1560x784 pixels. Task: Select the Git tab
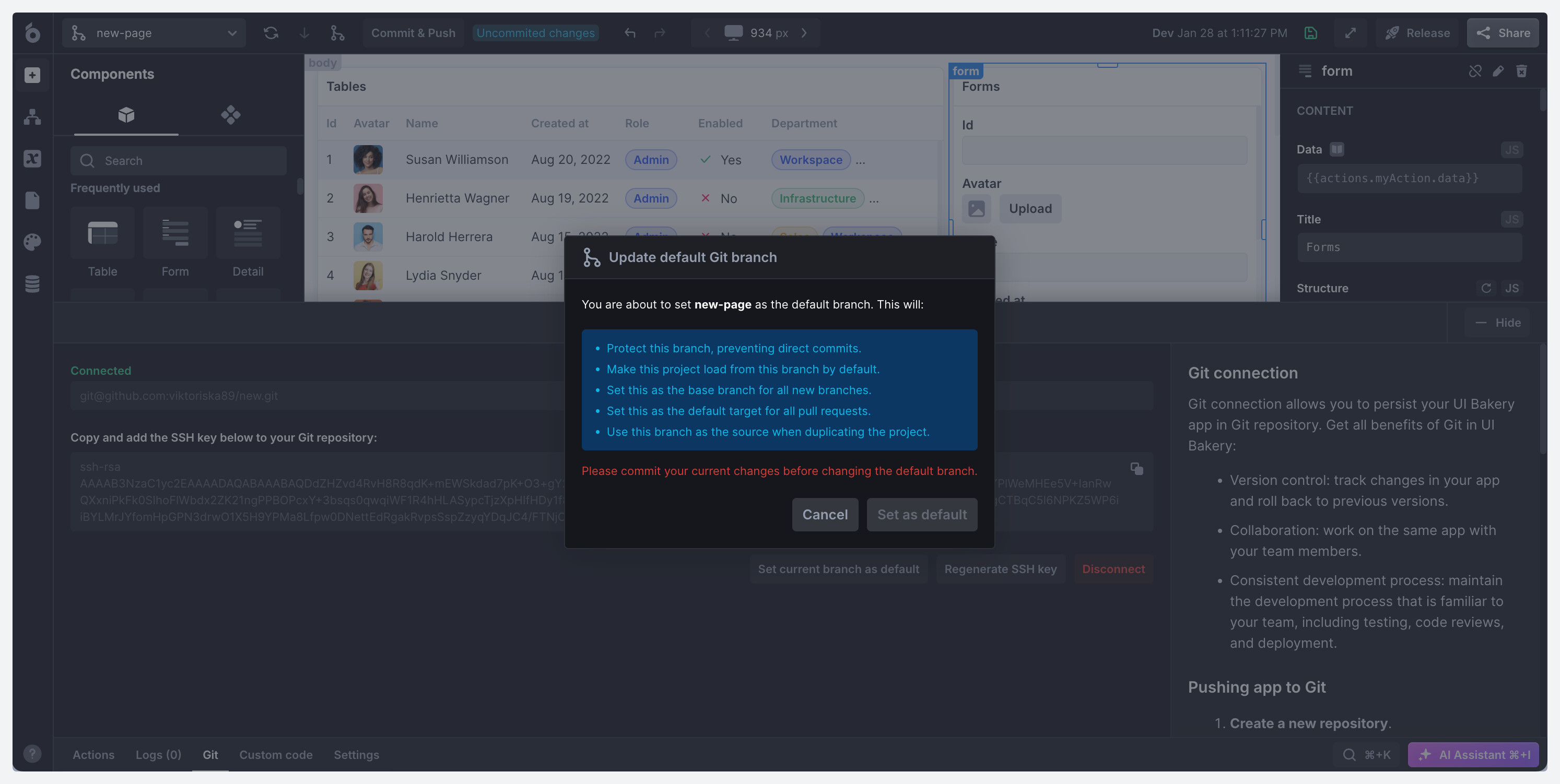210,754
